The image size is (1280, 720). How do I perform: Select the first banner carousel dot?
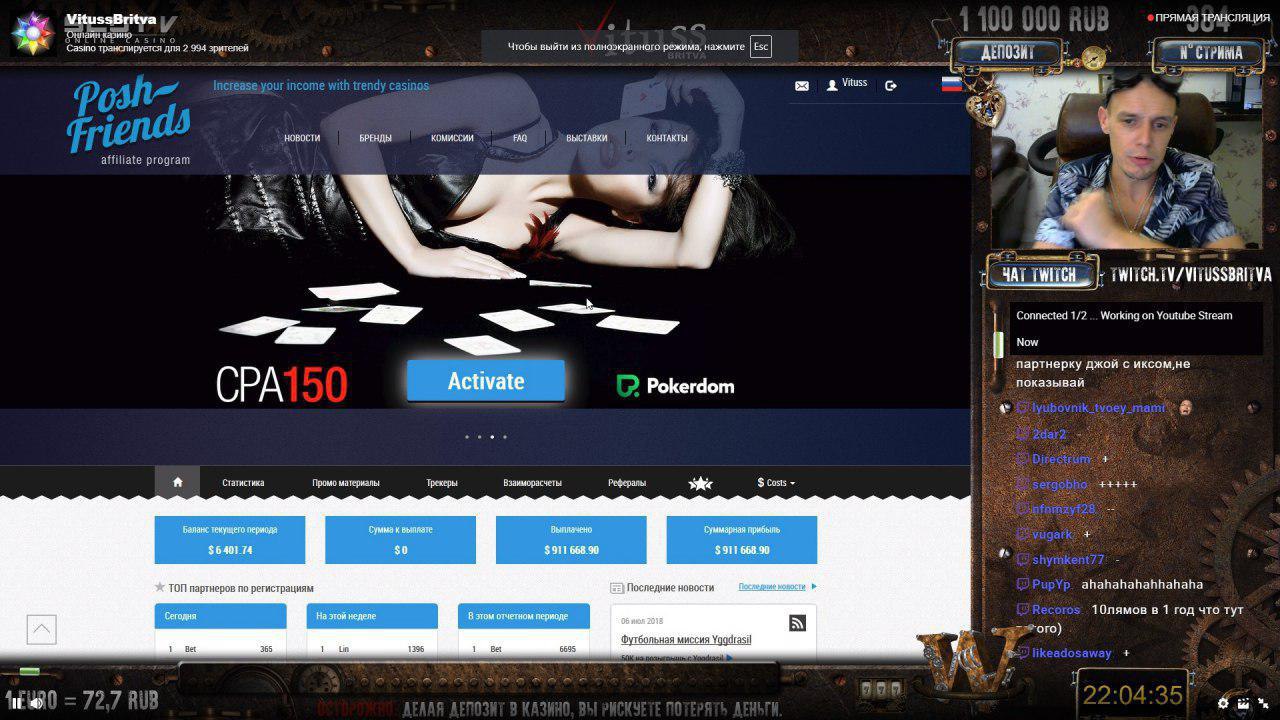(466, 437)
